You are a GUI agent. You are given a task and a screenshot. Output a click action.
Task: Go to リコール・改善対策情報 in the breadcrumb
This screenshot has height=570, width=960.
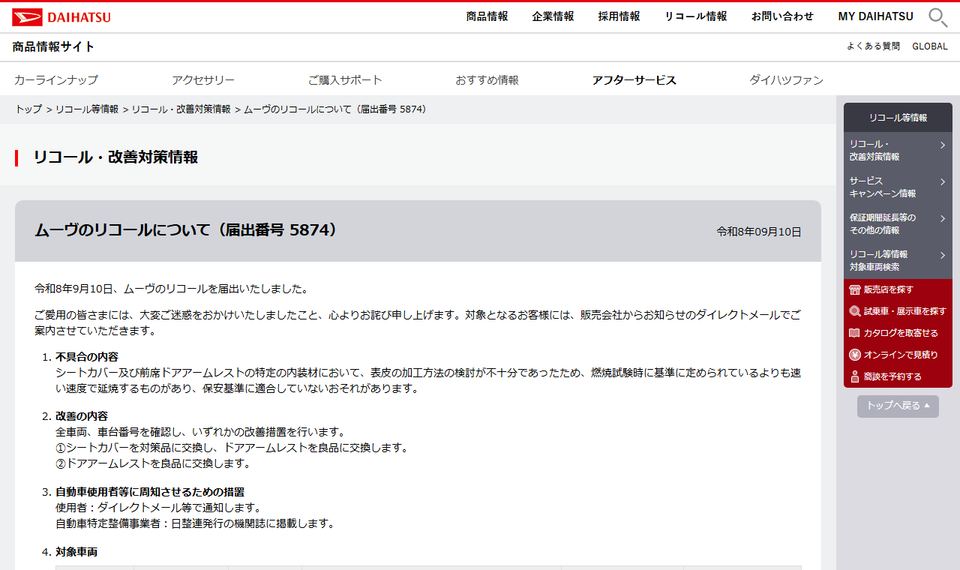tap(181, 110)
